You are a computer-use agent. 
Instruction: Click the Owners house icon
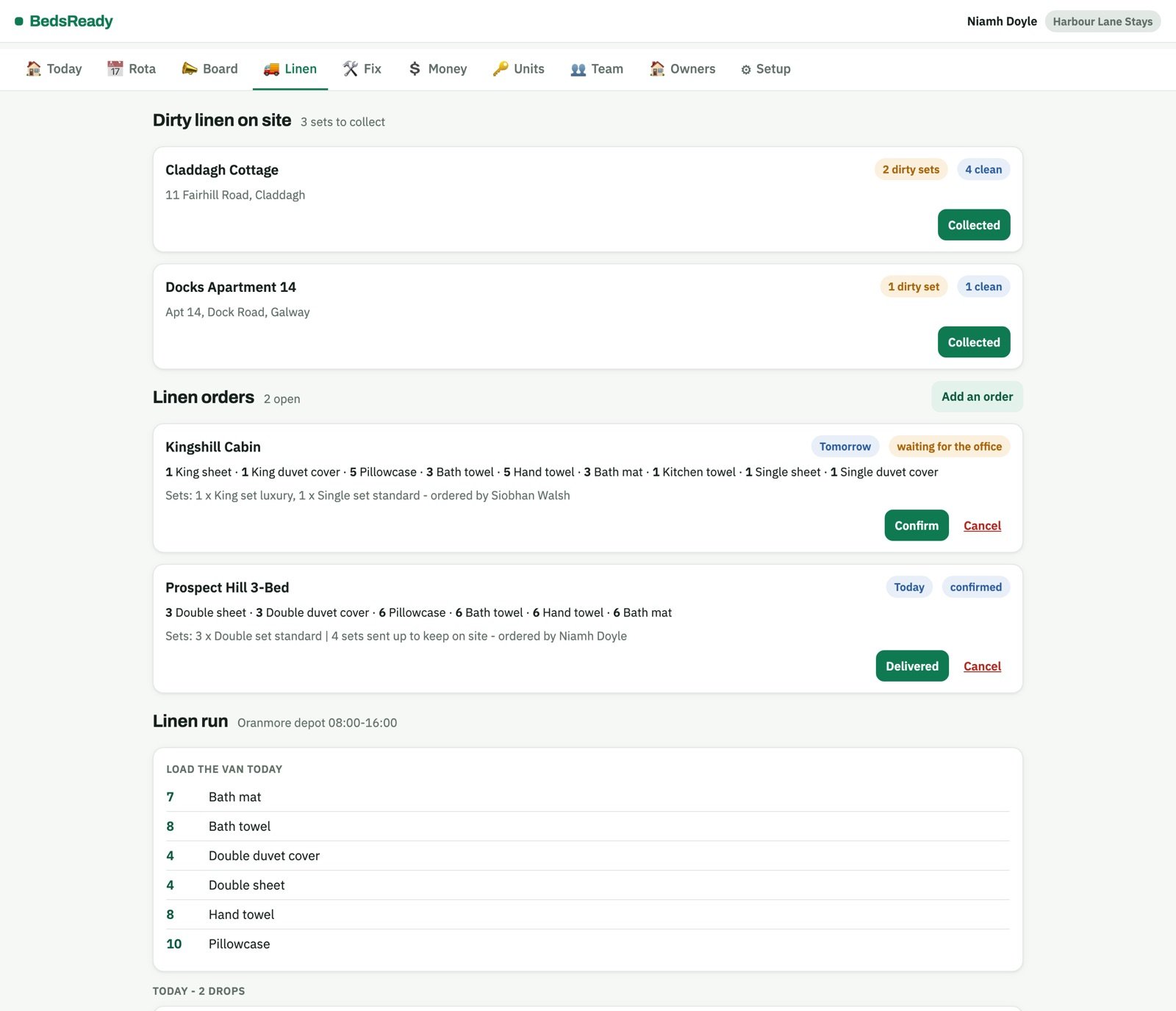pos(657,68)
